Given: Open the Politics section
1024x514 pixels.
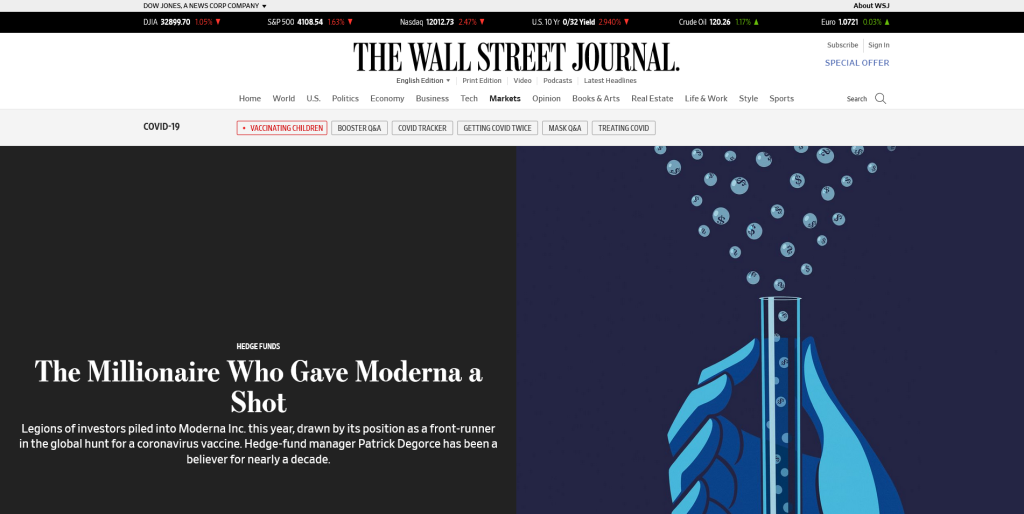Looking at the screenshot, I should tap(345, 99).
